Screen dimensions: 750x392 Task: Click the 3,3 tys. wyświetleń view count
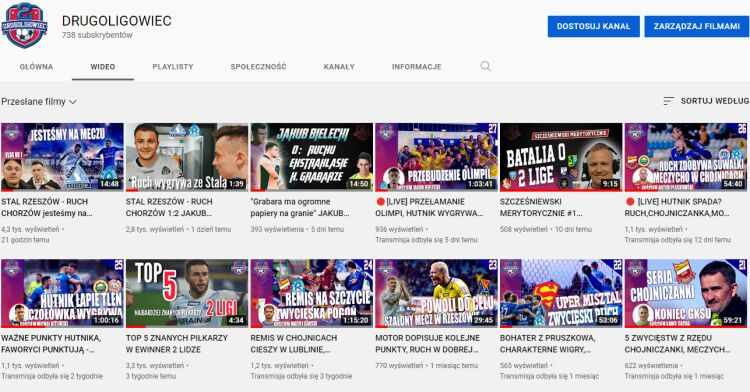(155, 366)
